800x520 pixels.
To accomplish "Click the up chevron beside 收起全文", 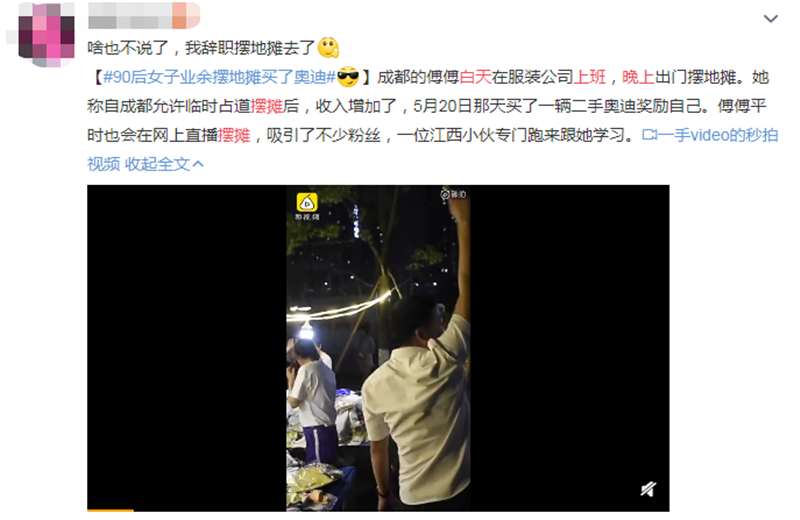I will [x=198, y=164].
